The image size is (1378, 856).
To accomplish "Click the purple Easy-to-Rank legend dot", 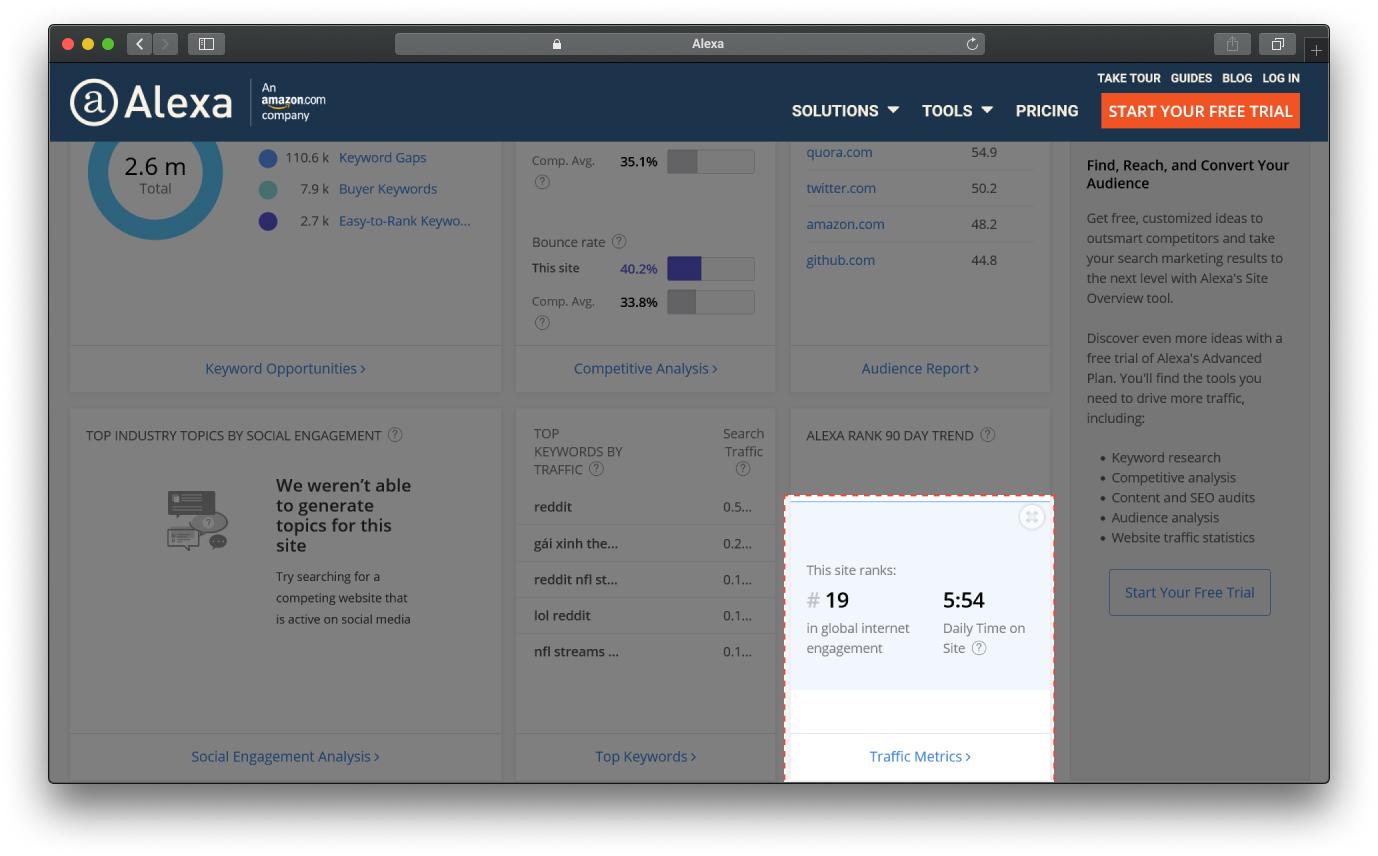I will click(268, 221).
